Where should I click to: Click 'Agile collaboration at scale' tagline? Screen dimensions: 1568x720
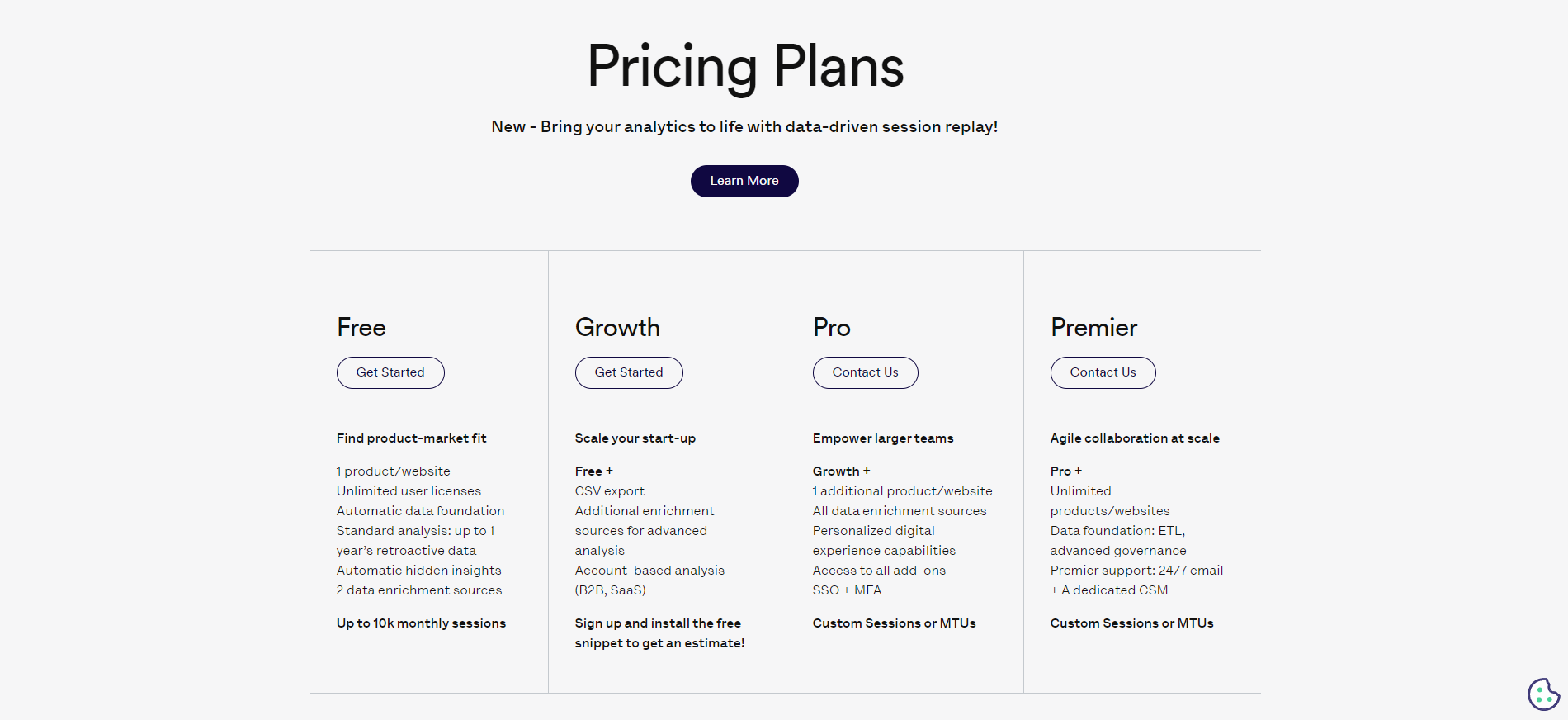coord(1135,438)
